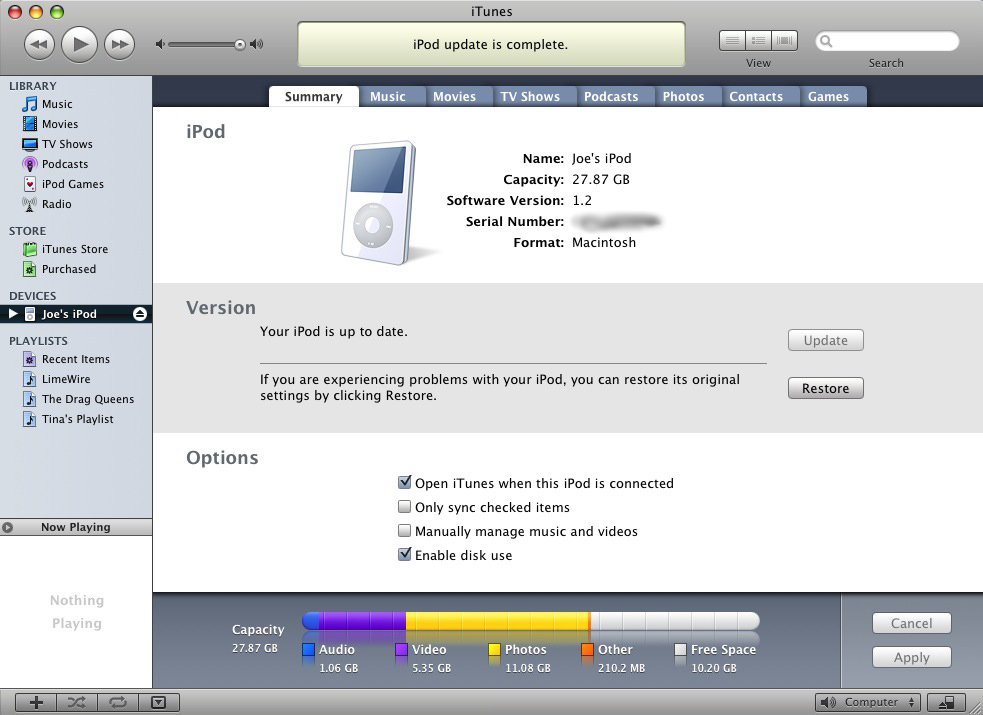Switch to the Summary tab
The height and width of the screenshot is (715, 983).
(313, 97)
